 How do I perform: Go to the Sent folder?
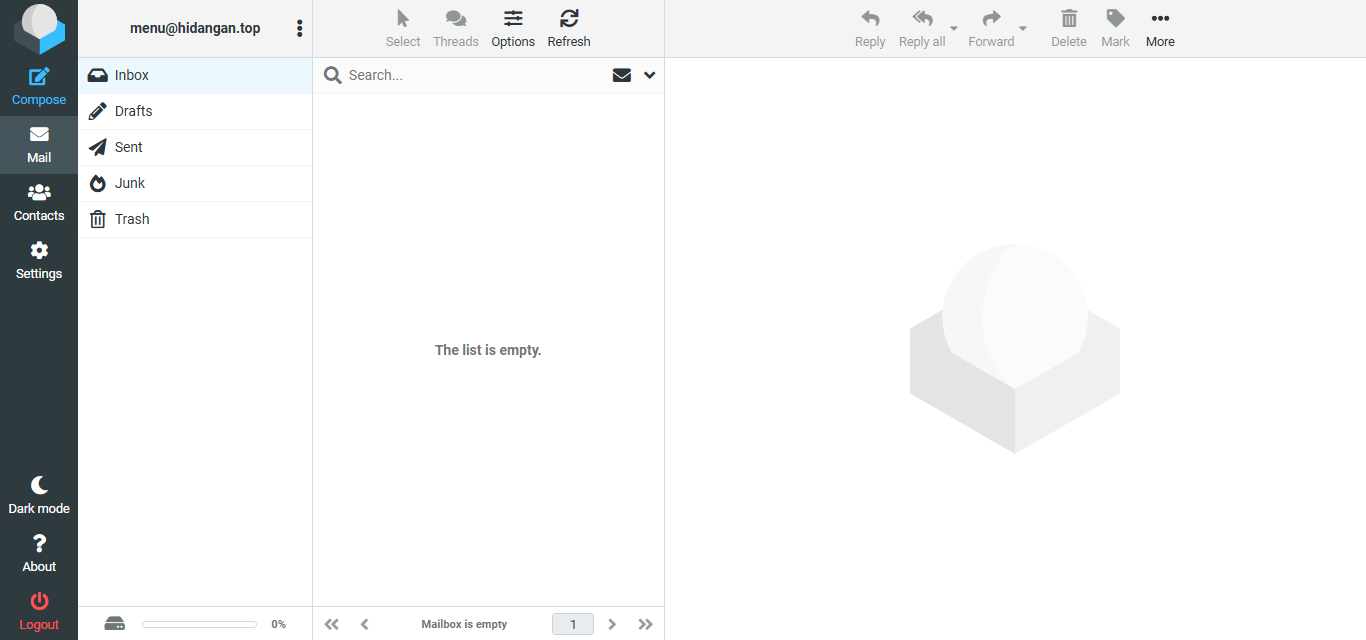coord(129,147)
